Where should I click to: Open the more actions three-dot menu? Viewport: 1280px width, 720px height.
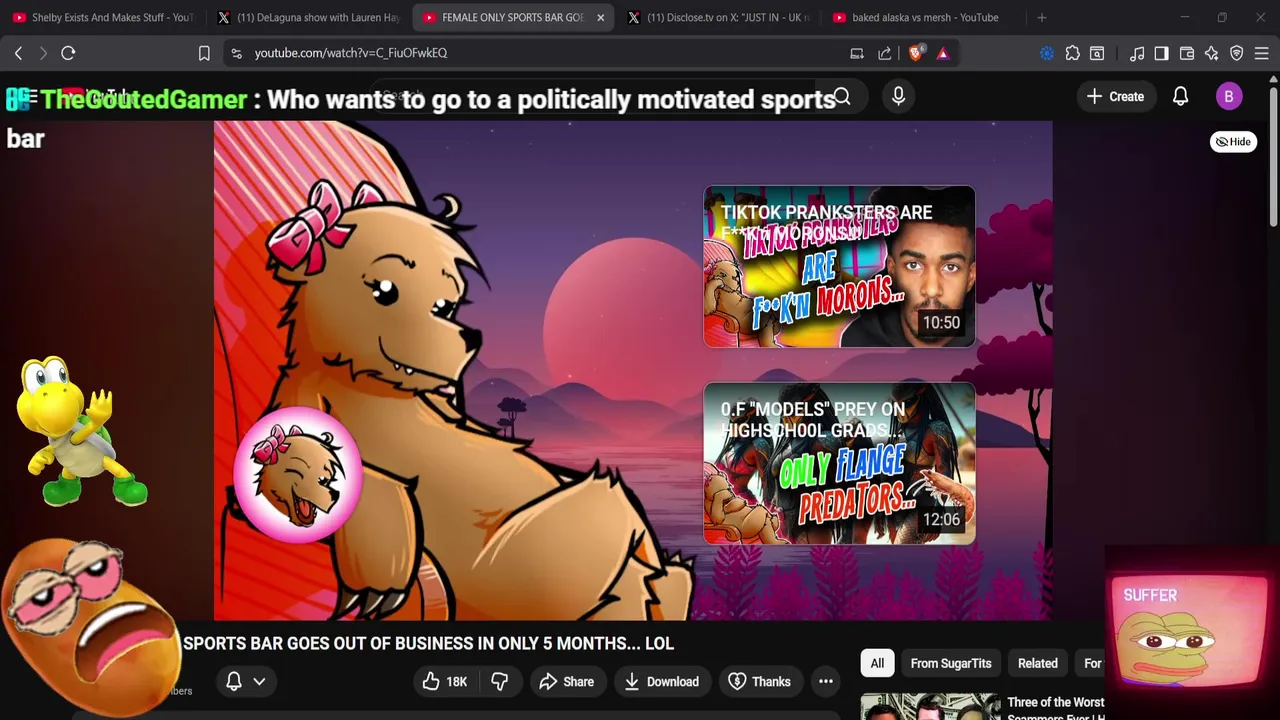pyautogui.click(x=826, y=681)
